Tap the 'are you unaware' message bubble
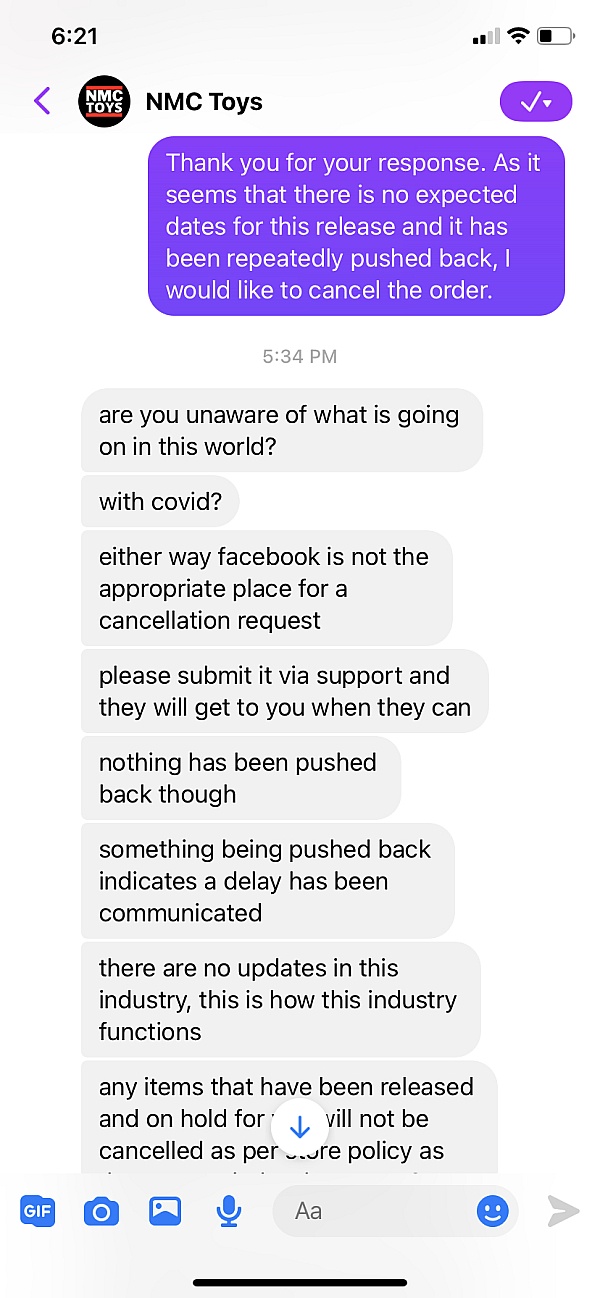Screen dimensions: 600x1298 tap(282, 430)
